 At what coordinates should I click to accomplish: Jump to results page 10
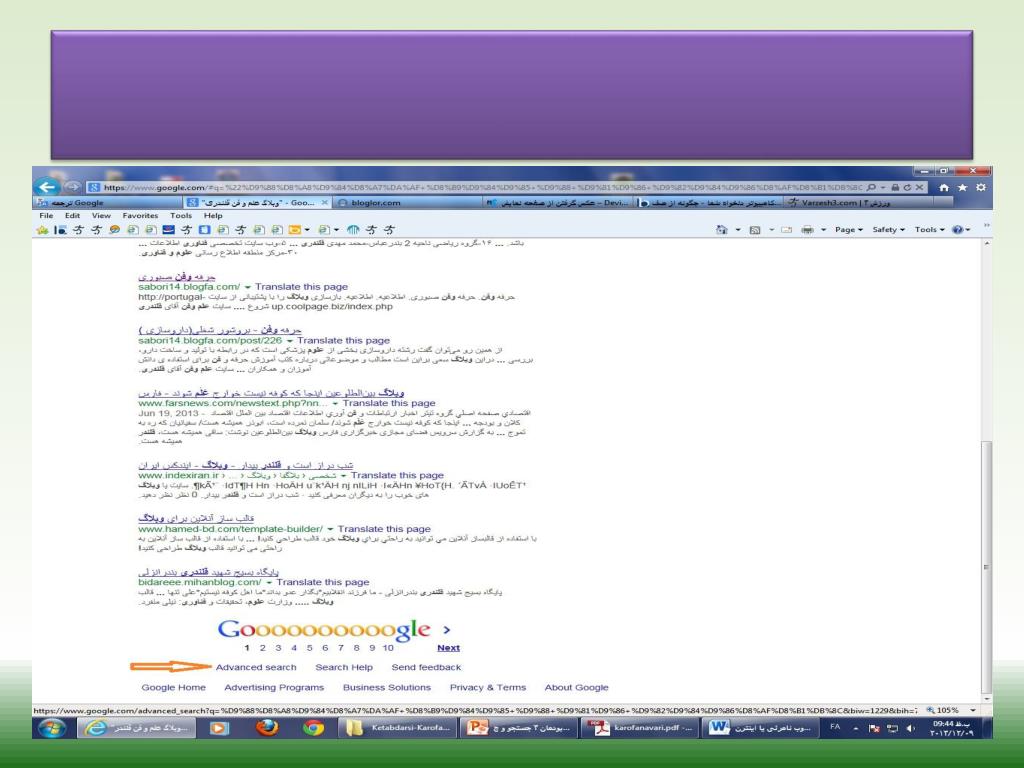click(388, 648)
